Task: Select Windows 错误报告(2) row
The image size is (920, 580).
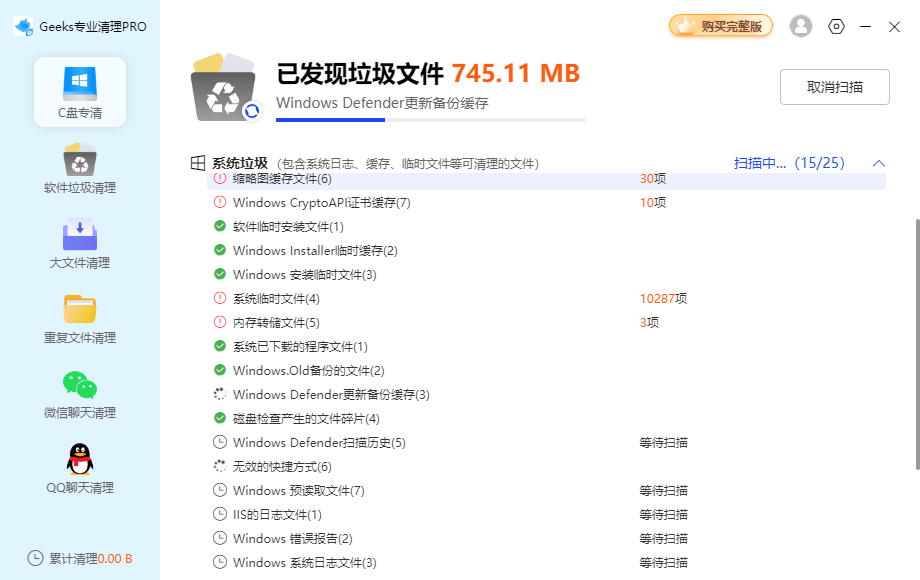Action: pyautogui.click(x=546, y=539)
